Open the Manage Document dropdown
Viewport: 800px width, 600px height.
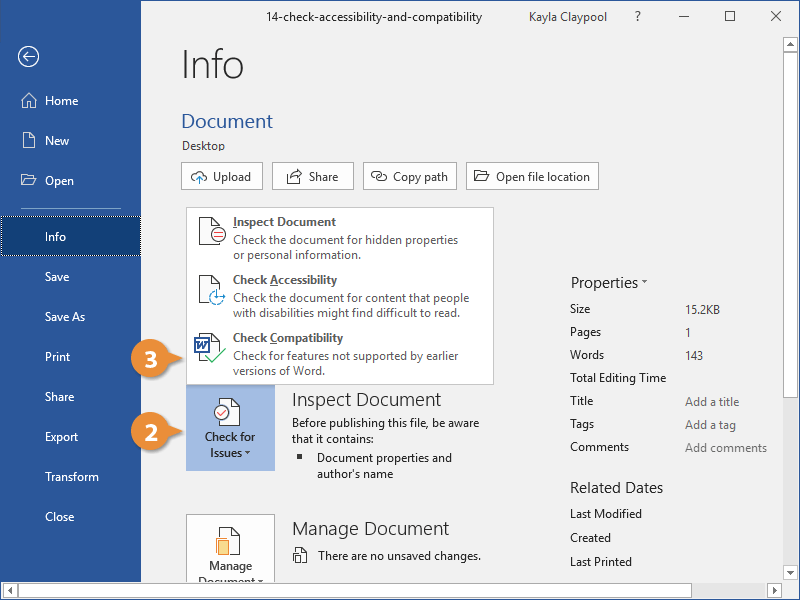click(230, 558)
